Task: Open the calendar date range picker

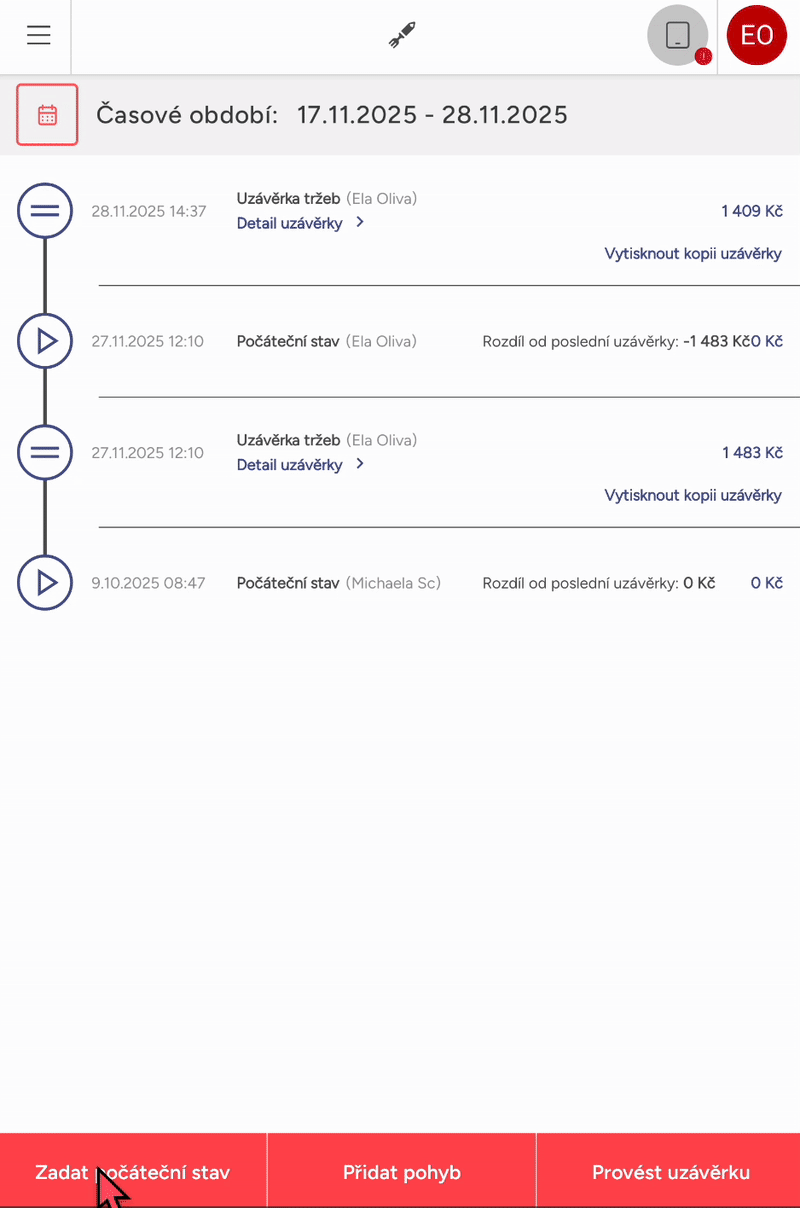Action: pyautogui.click(x=47, y=115)
